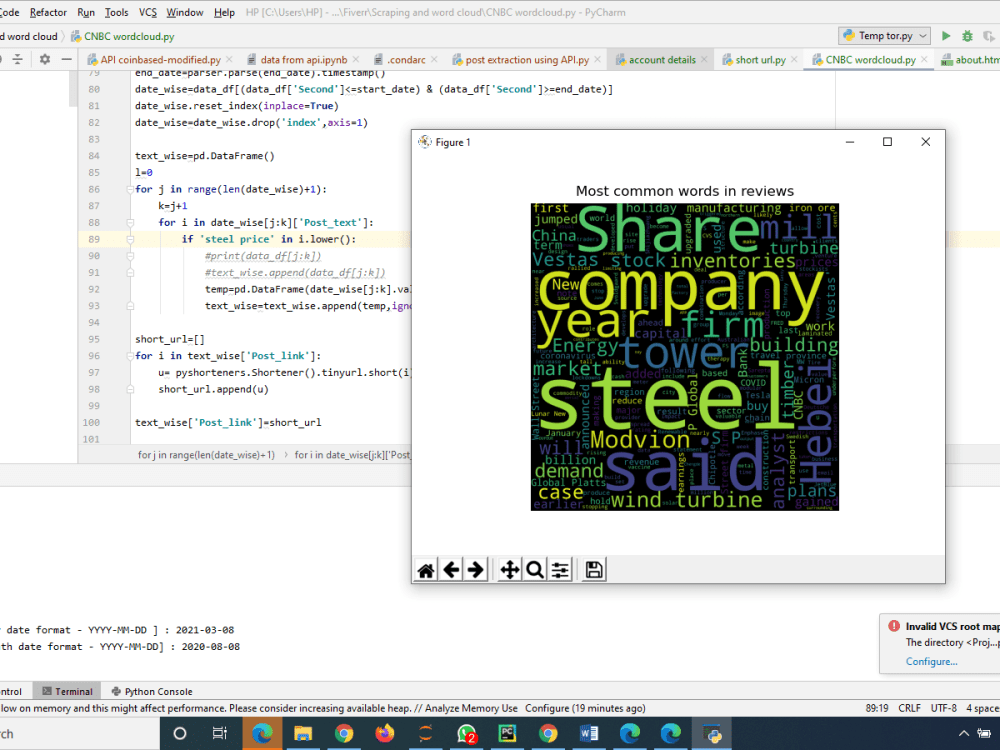The width and height of the screenshot is (1000, 750).
Task: Click fold marker at line 90
Action: (130, 256)
